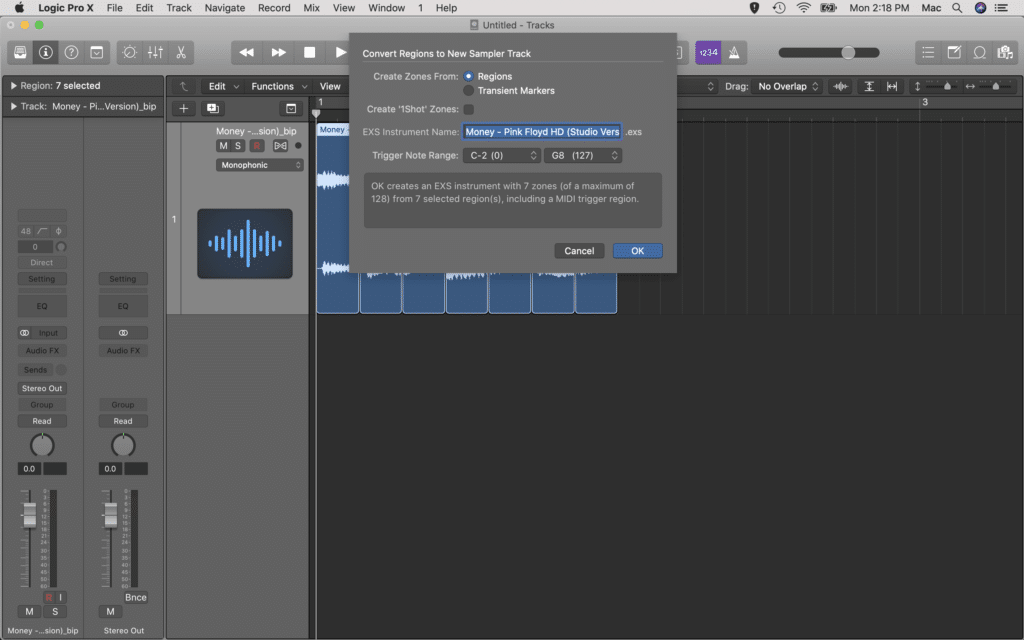Expand the Track inspector disclosure triangle
The height and width of the screenshot is (640, 1024).
(x=13, y=106)
